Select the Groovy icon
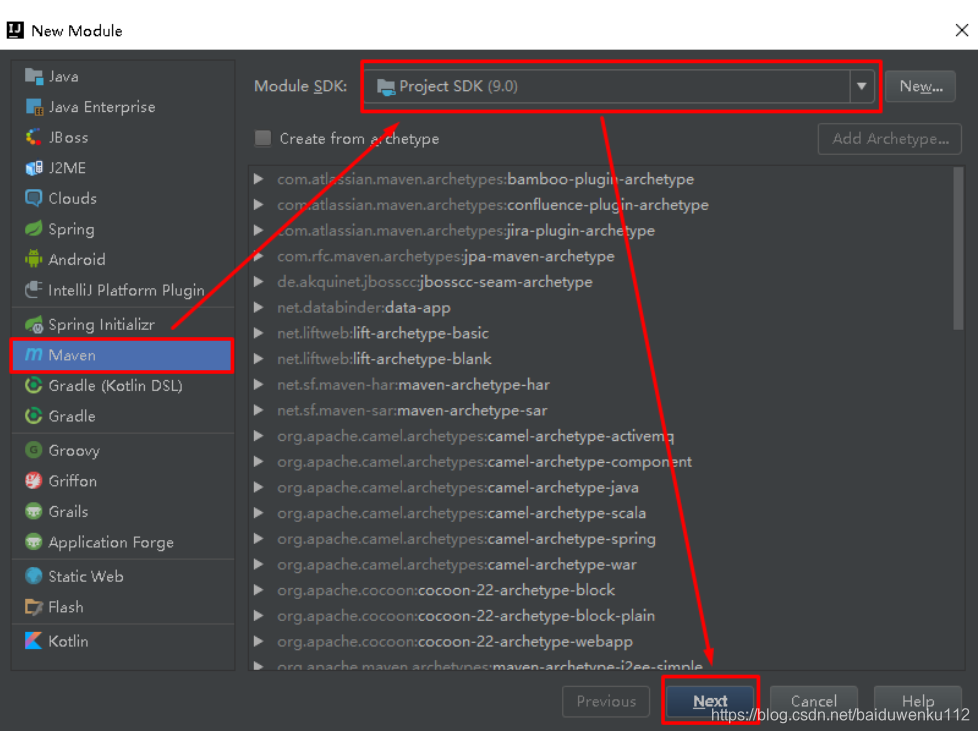This screenshot has width=980, height=734. [34, 450]
